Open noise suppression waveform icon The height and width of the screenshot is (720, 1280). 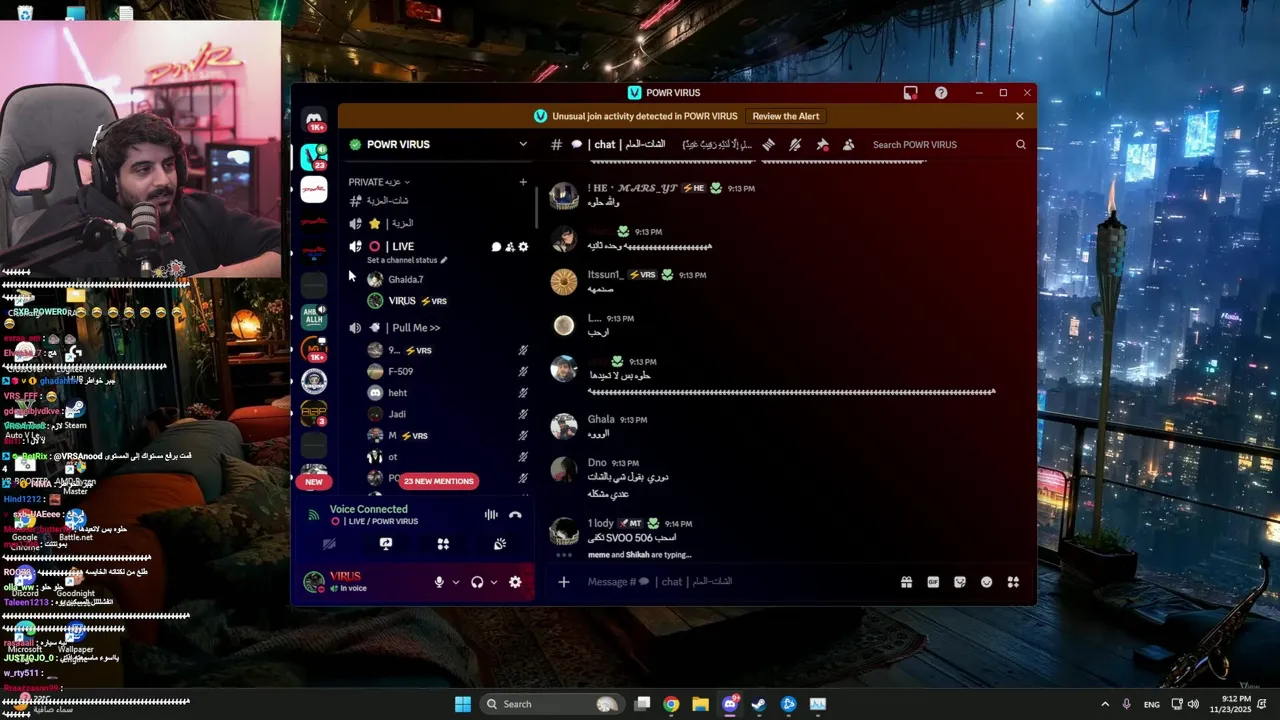click(x=491, y=515)
